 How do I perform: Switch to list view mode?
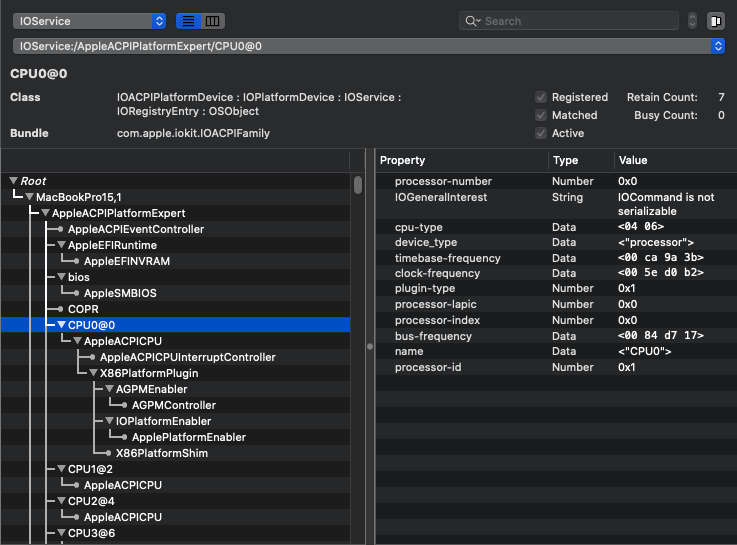[188, 21]
